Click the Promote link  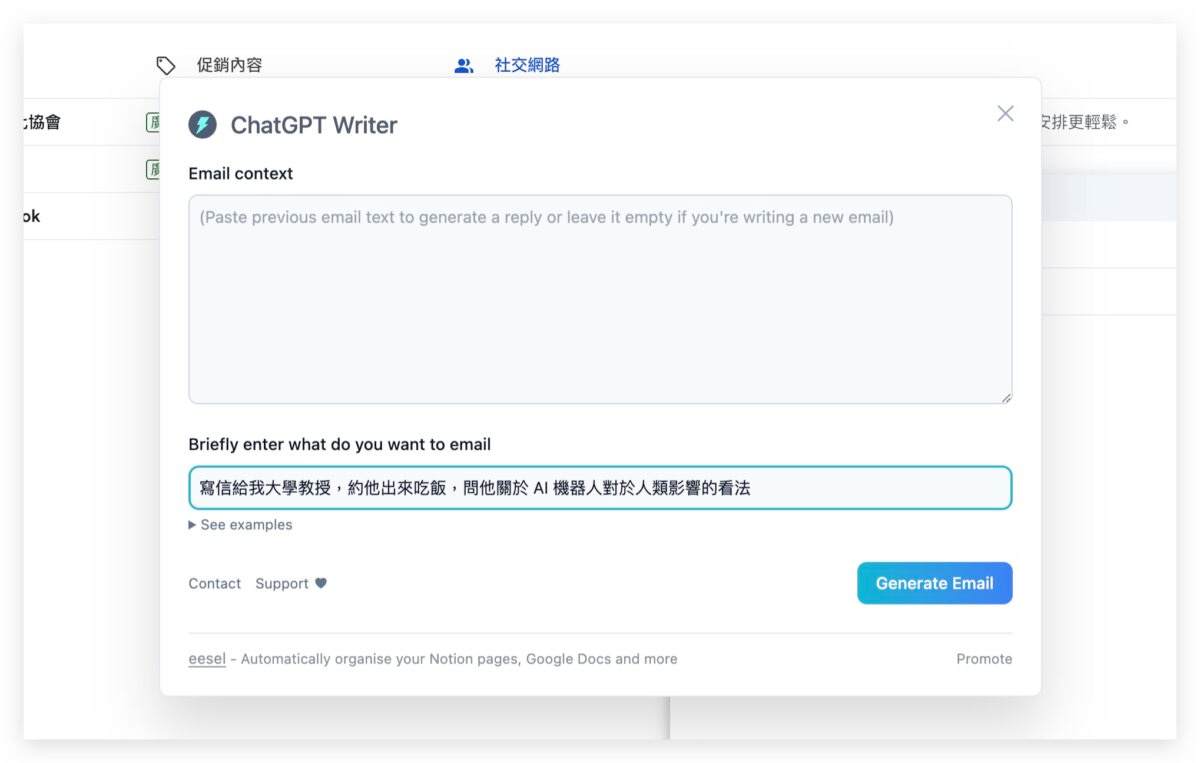point(984,659)
